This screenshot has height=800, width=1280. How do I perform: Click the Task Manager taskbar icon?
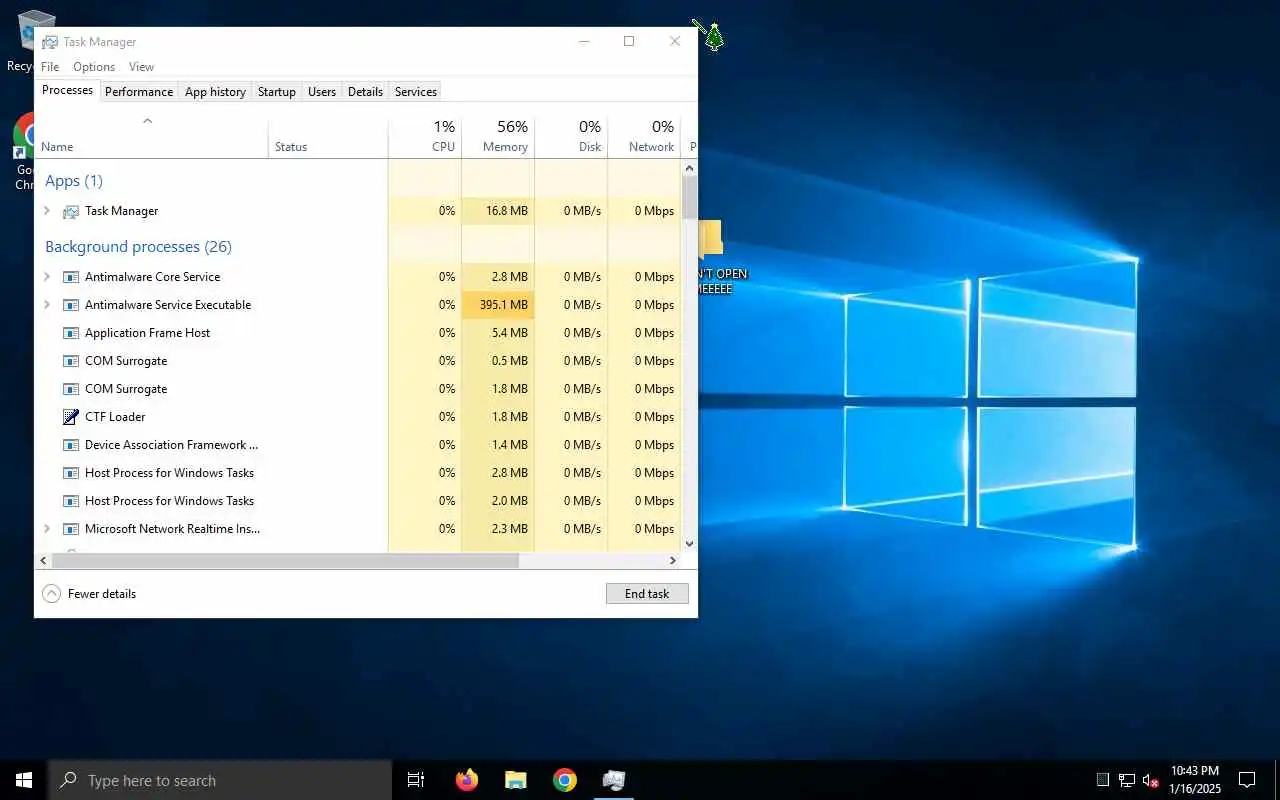pyautogui.click(x=614, y=780)
